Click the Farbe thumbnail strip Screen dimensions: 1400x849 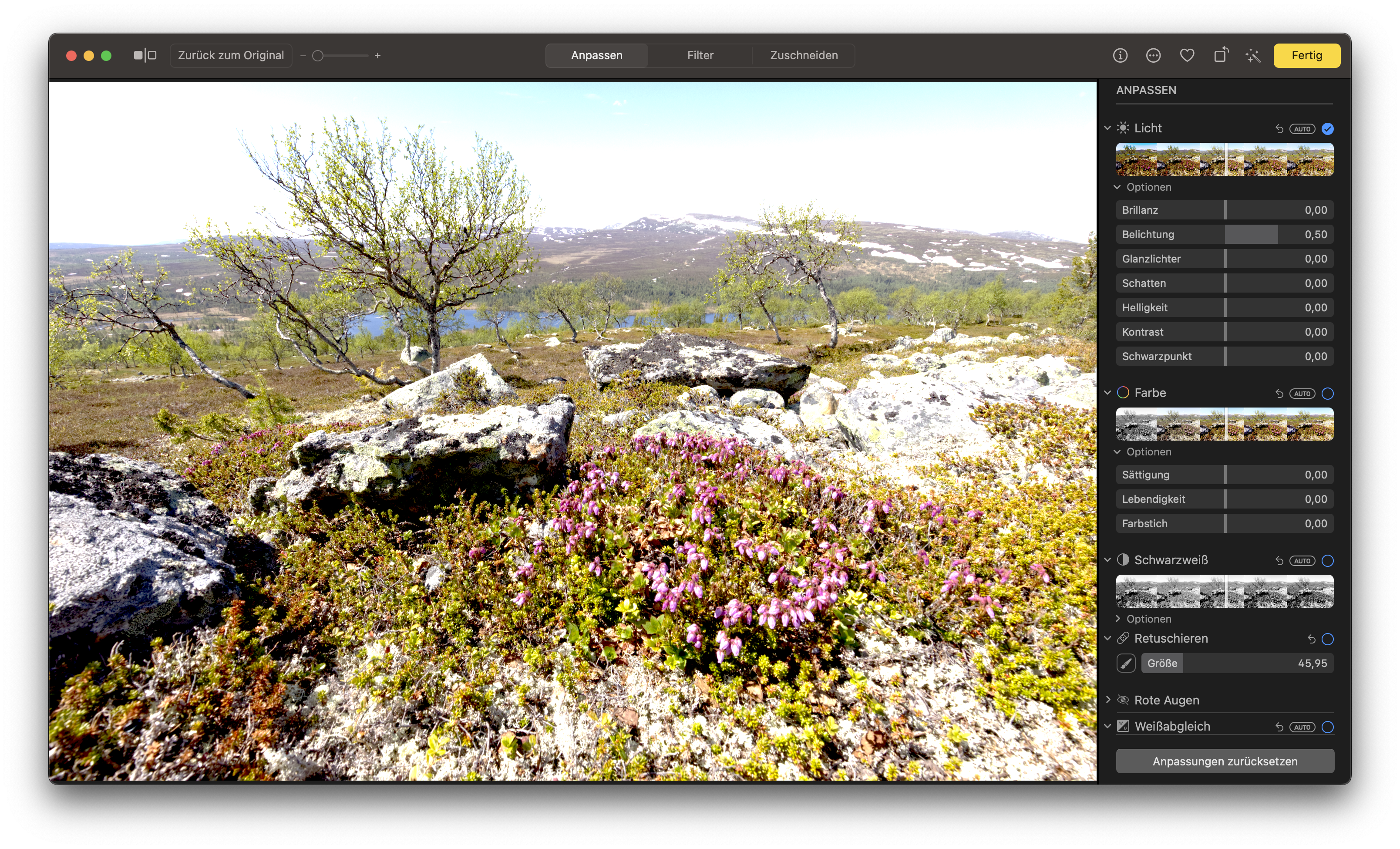coord(1225,424)
